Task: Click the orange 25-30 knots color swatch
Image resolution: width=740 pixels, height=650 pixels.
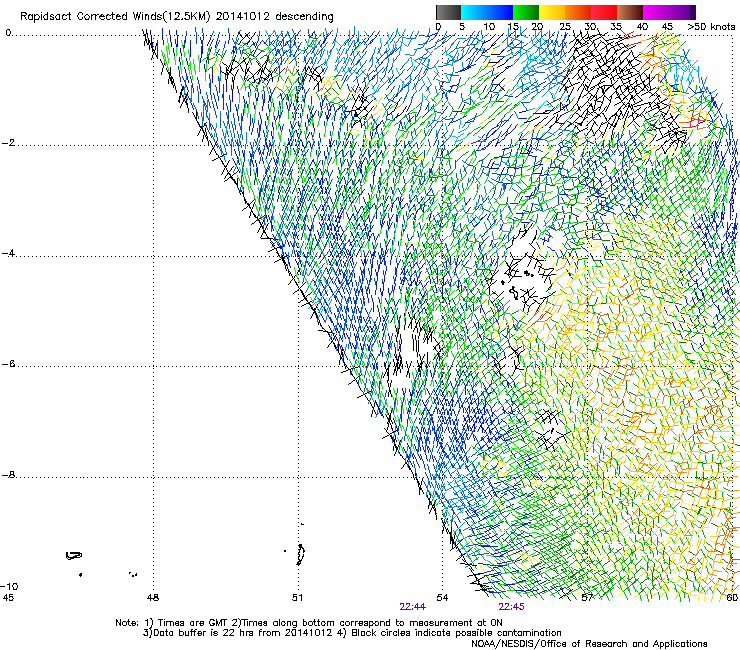Action: (x=578, y=12)
